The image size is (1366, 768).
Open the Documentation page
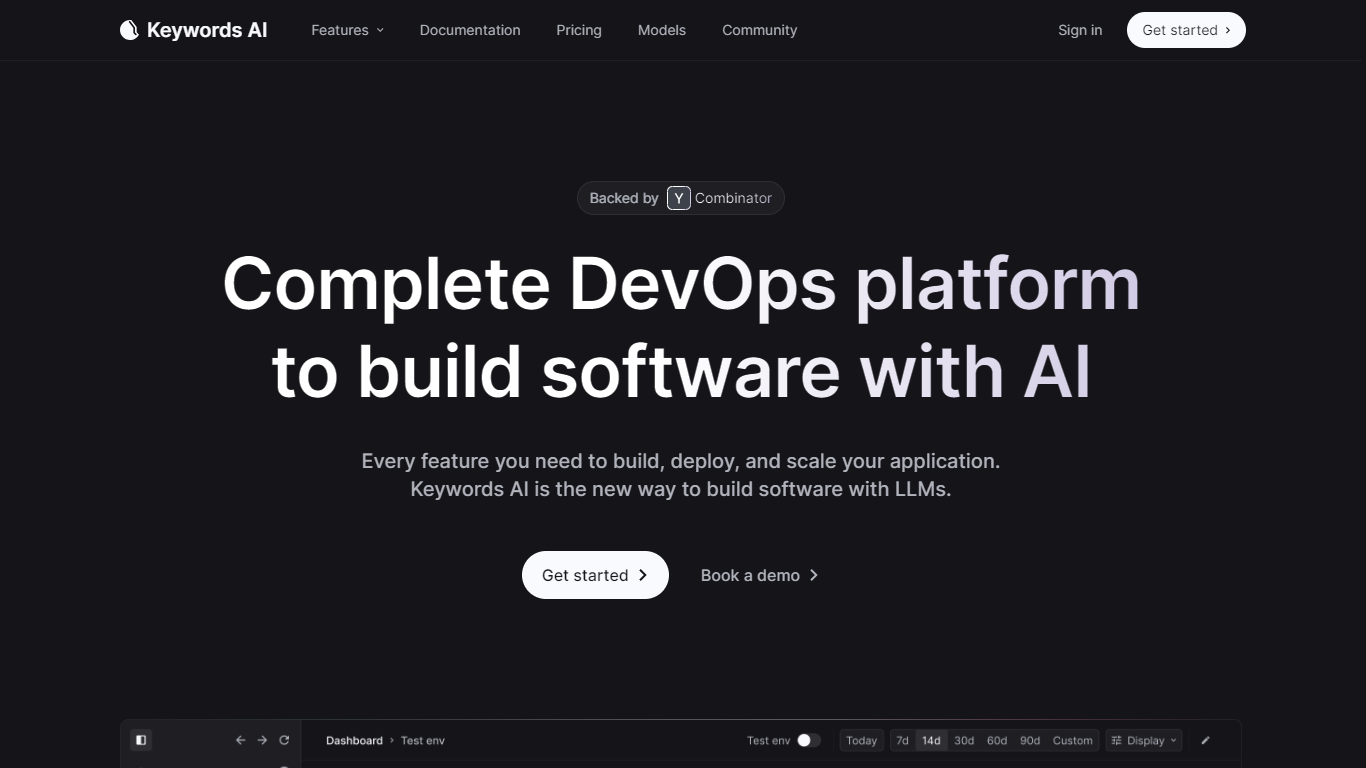coord(470,30)
